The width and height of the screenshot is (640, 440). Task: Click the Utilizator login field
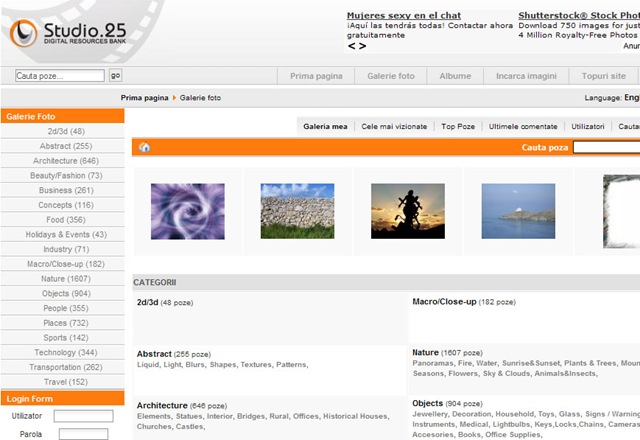tap(84, 416)
